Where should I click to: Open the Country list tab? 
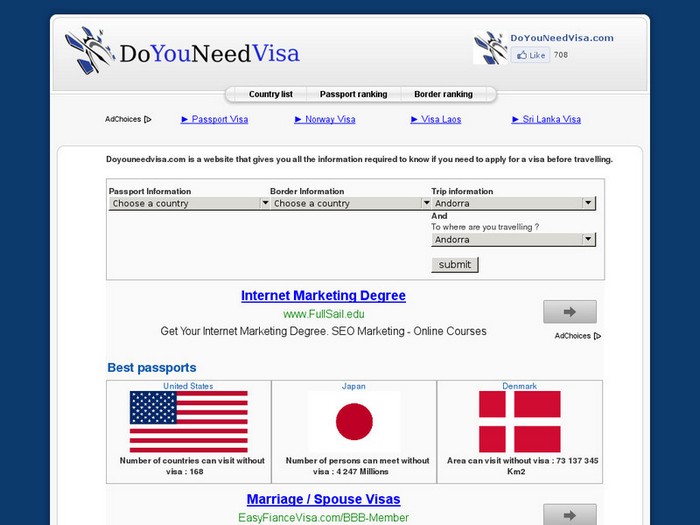[x=271, y=94]
